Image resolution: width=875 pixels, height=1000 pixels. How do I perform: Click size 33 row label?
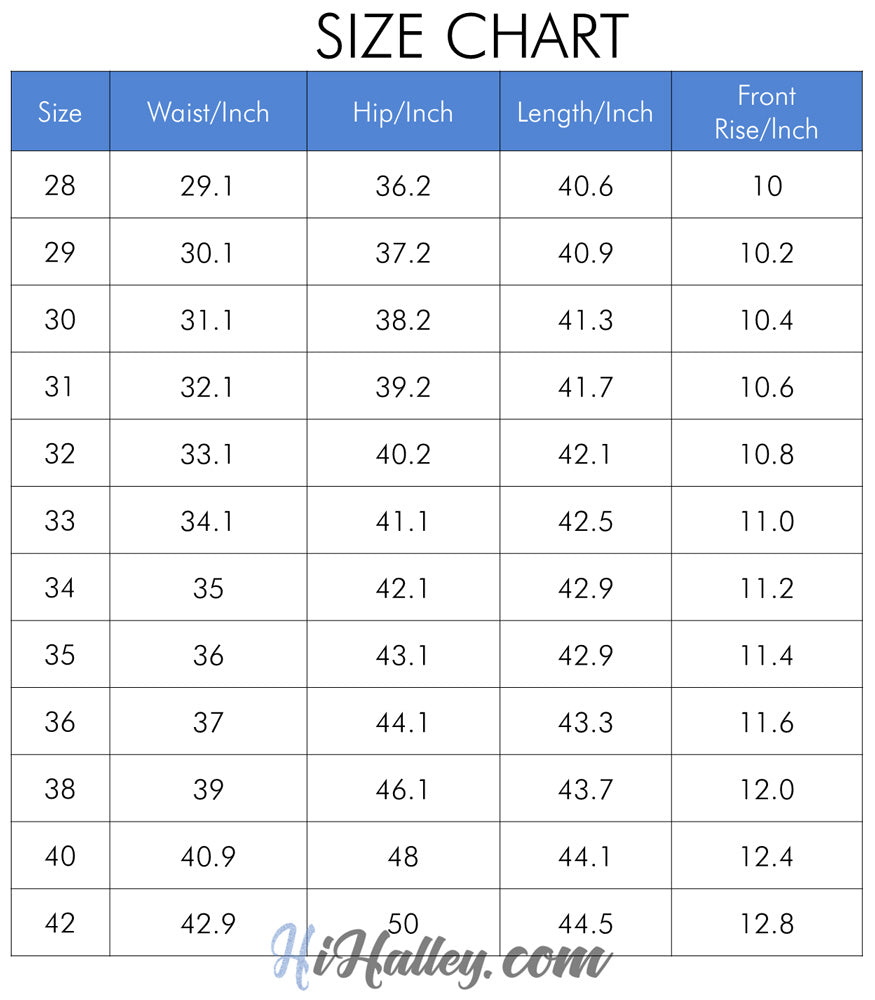pyautogui.click(x=60, y=521)
